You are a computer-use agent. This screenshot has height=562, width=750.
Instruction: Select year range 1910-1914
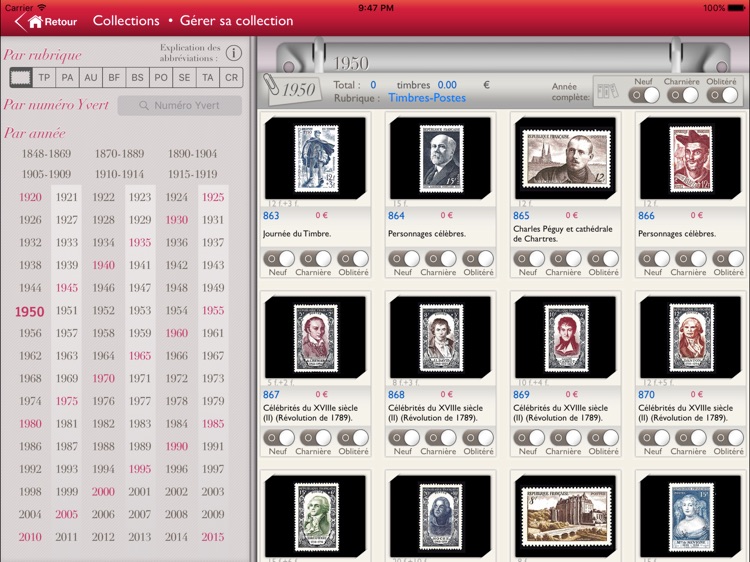120,174
